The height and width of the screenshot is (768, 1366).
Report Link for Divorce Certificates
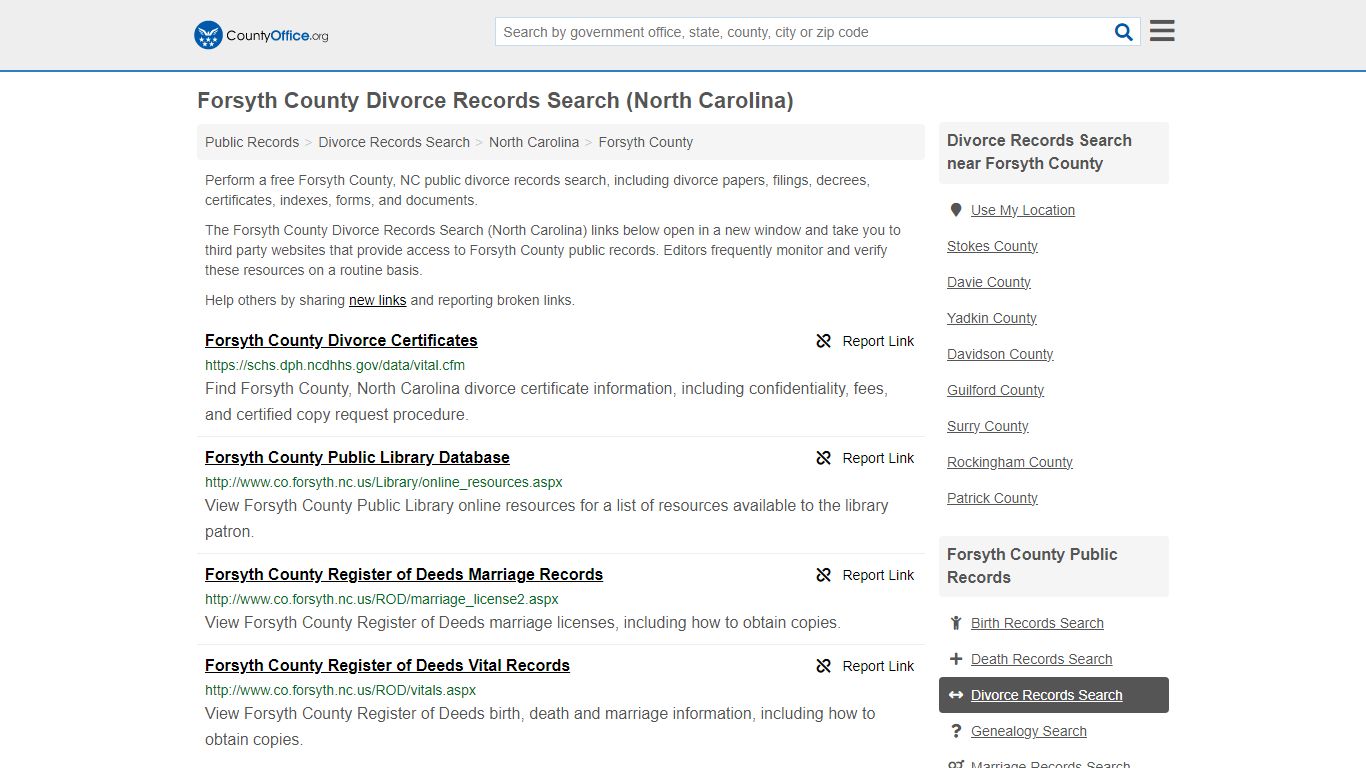(865, 341)
